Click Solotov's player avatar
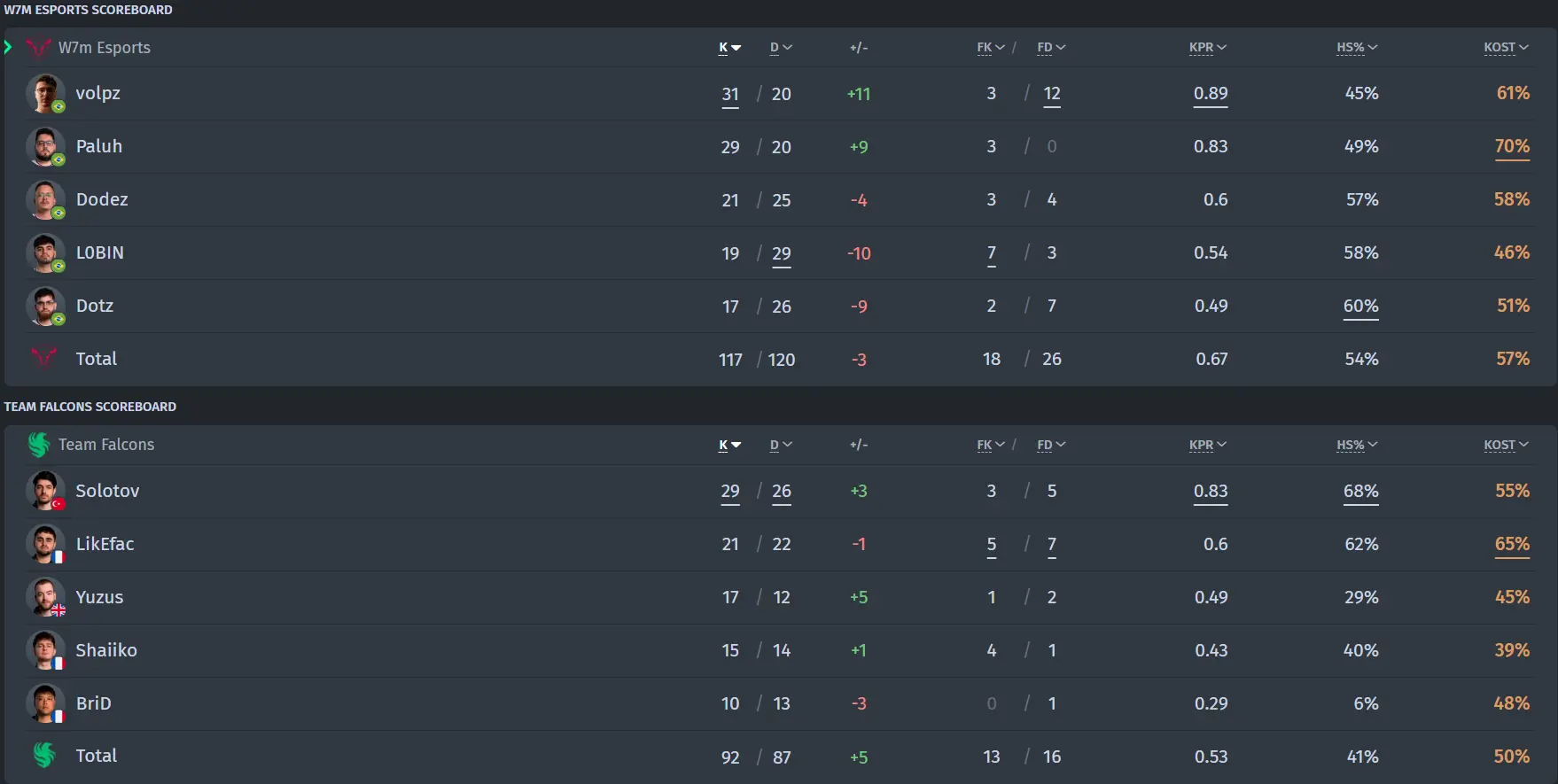Screen dimensions: 1558x784 click(45, 491)
